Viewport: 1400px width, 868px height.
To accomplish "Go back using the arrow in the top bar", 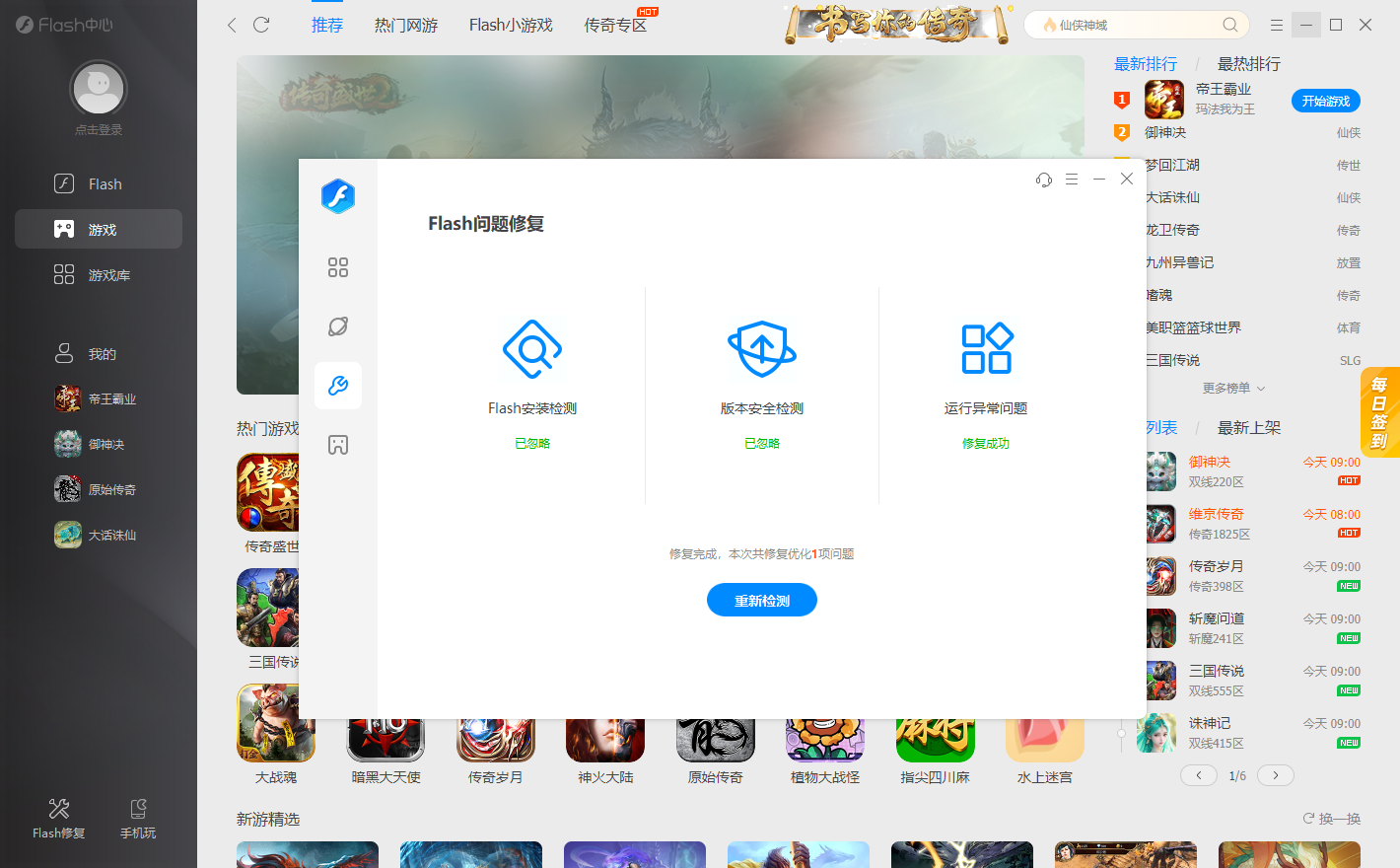I will pyautogui.click(x=232, y=25).
